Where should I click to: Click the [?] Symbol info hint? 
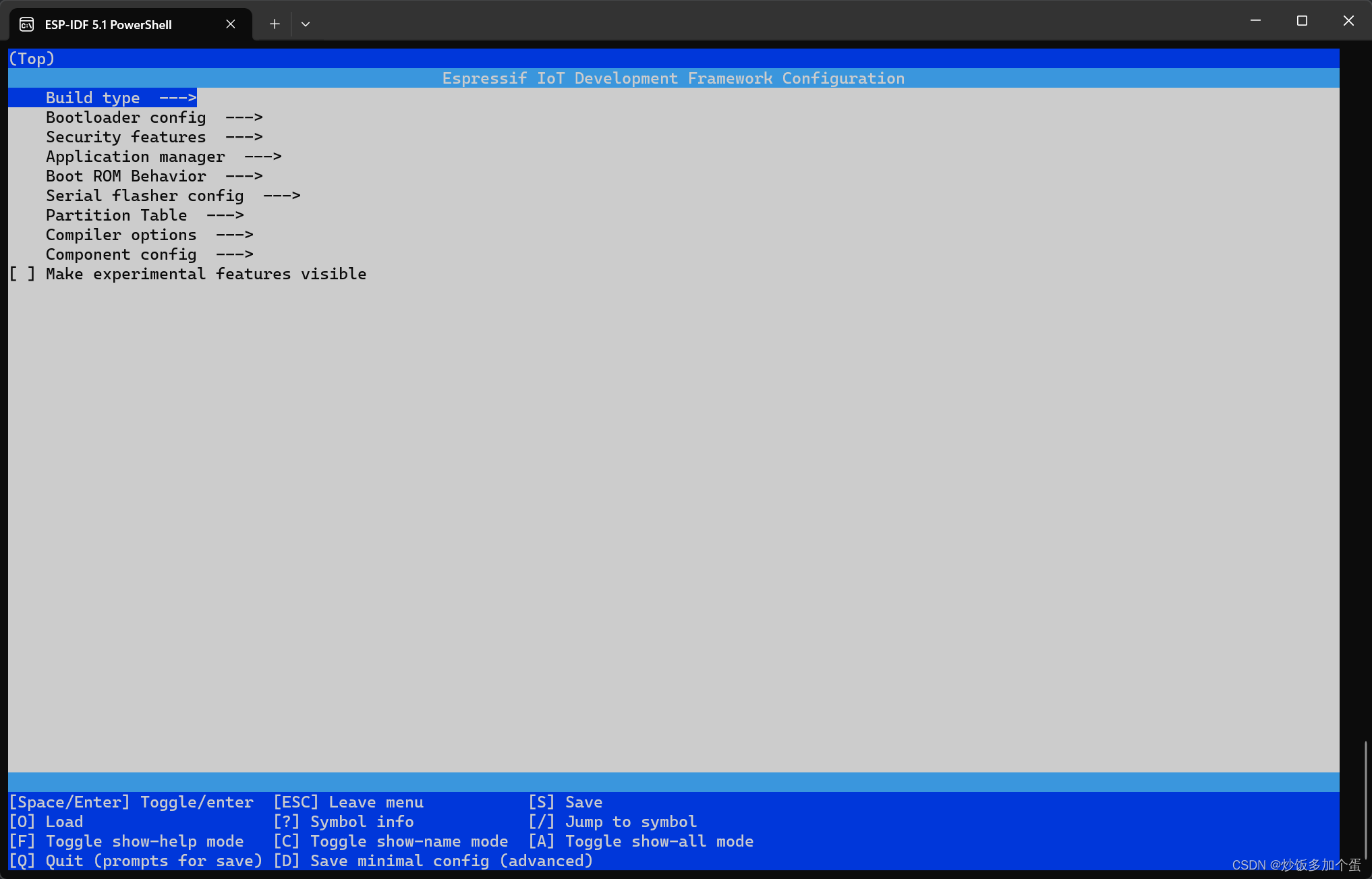[344, 822]
